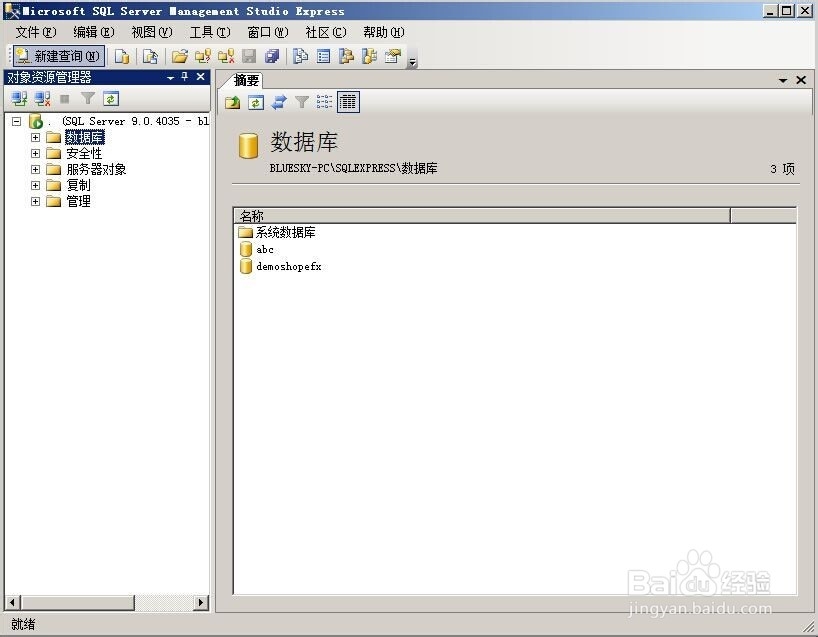Image resolution: width=818 pixels, height=637 pixels.
Task: Open the 窗口(W) menu
Action: [267, 32]
